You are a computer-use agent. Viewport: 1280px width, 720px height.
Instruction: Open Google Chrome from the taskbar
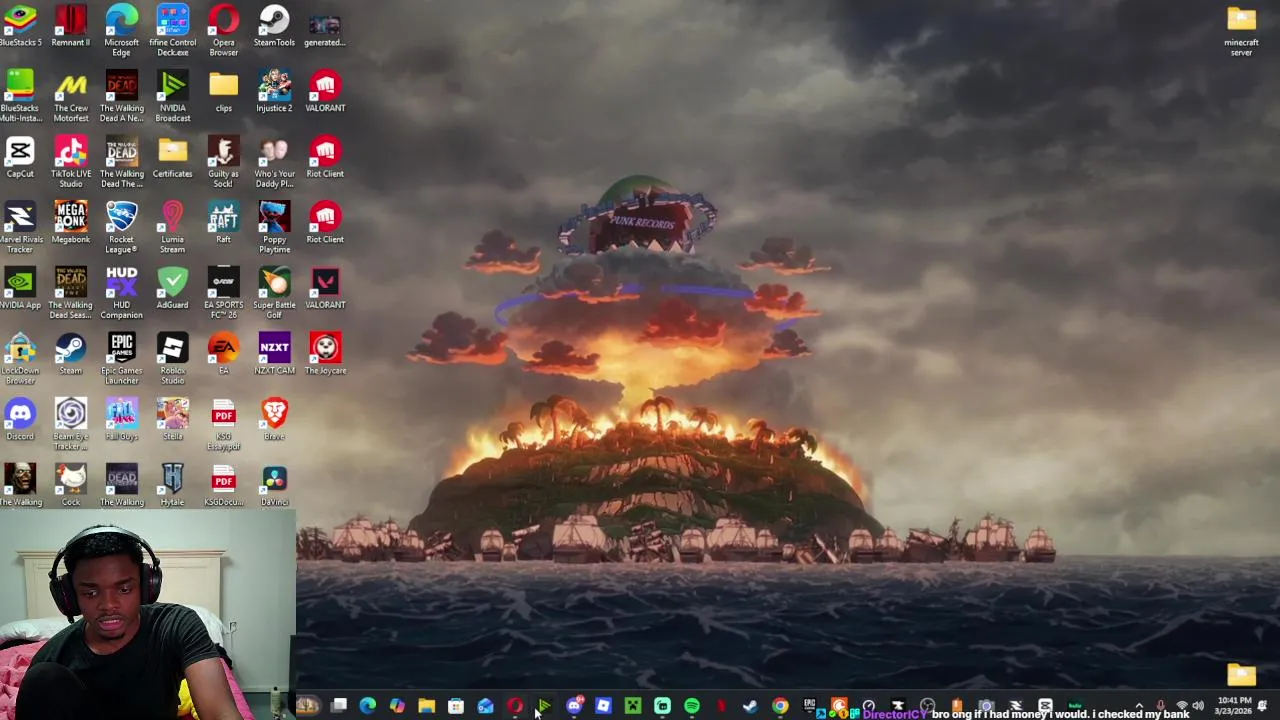(780, 707)
